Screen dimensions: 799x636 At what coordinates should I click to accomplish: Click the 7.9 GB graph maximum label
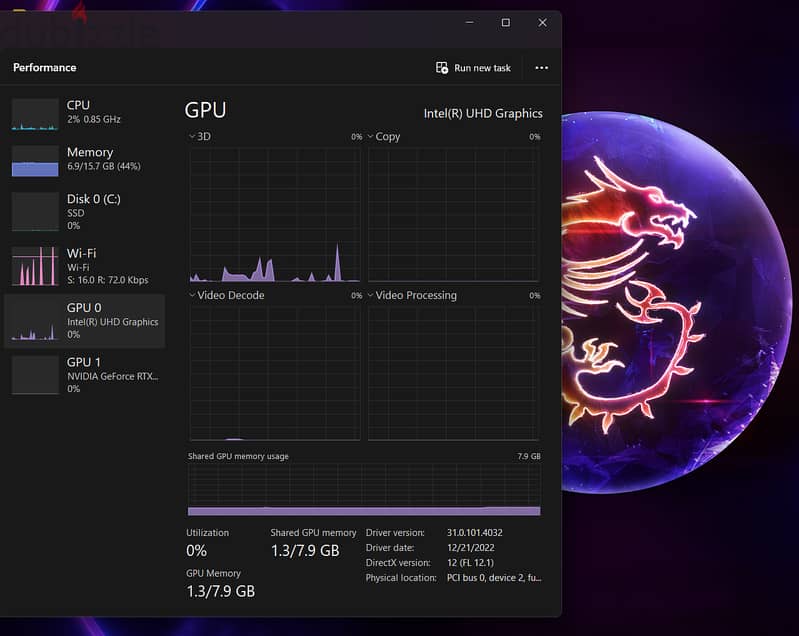[528, 456]
